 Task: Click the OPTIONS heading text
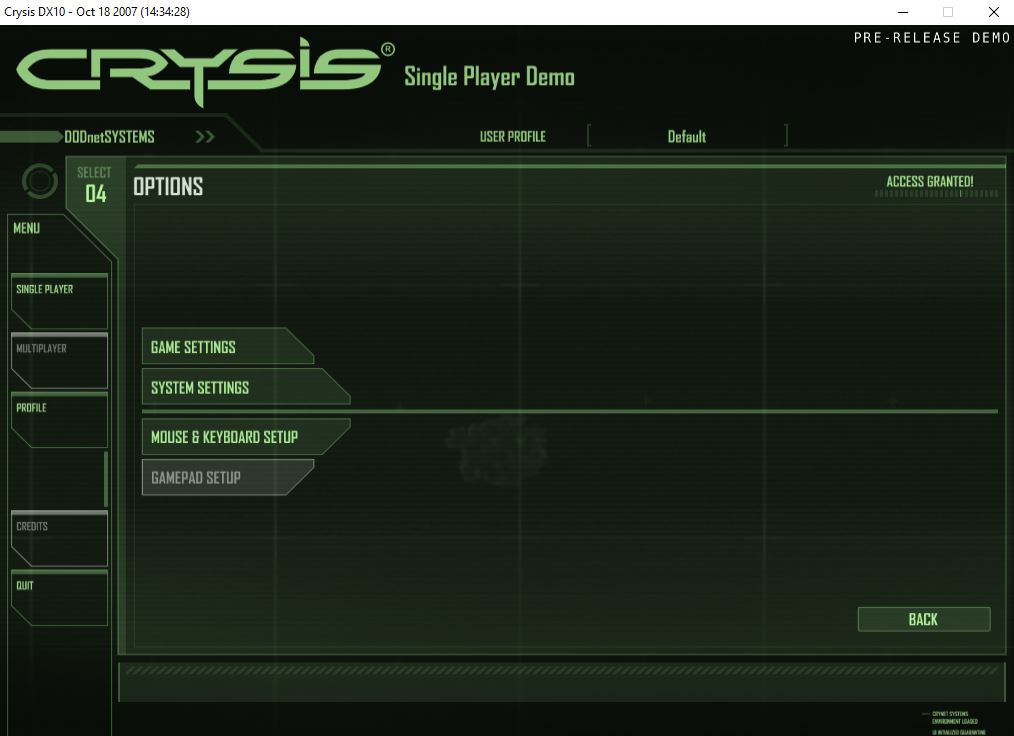(168, 187)
